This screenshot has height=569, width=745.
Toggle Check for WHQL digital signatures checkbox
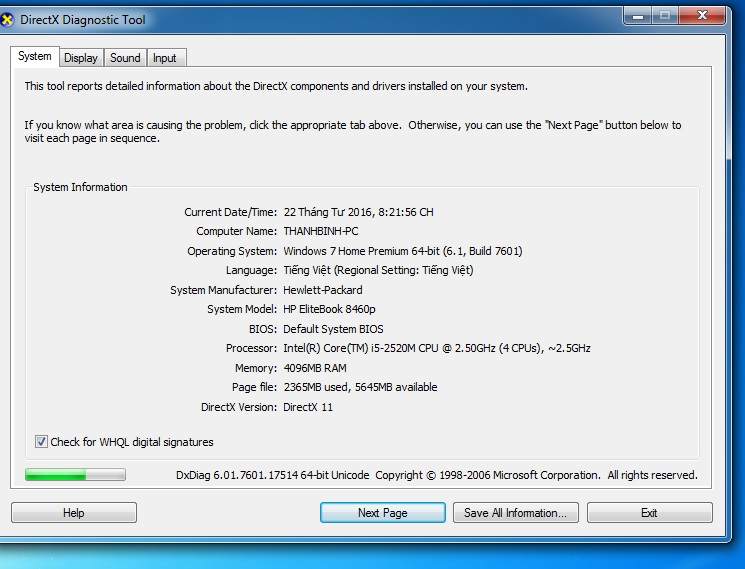pyautogui.click(x=41, y=442)
